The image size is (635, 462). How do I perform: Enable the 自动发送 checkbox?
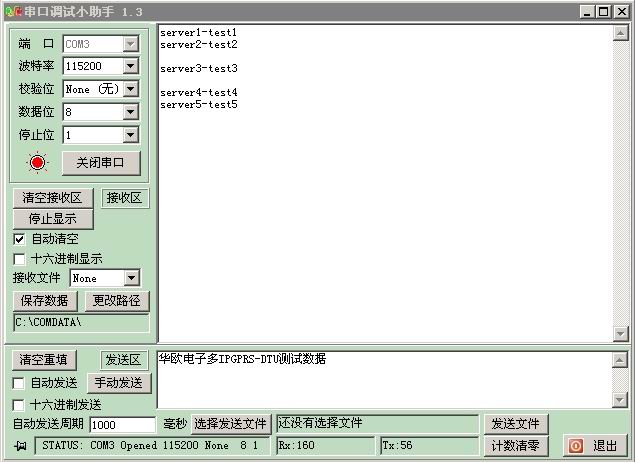(19, 383)
